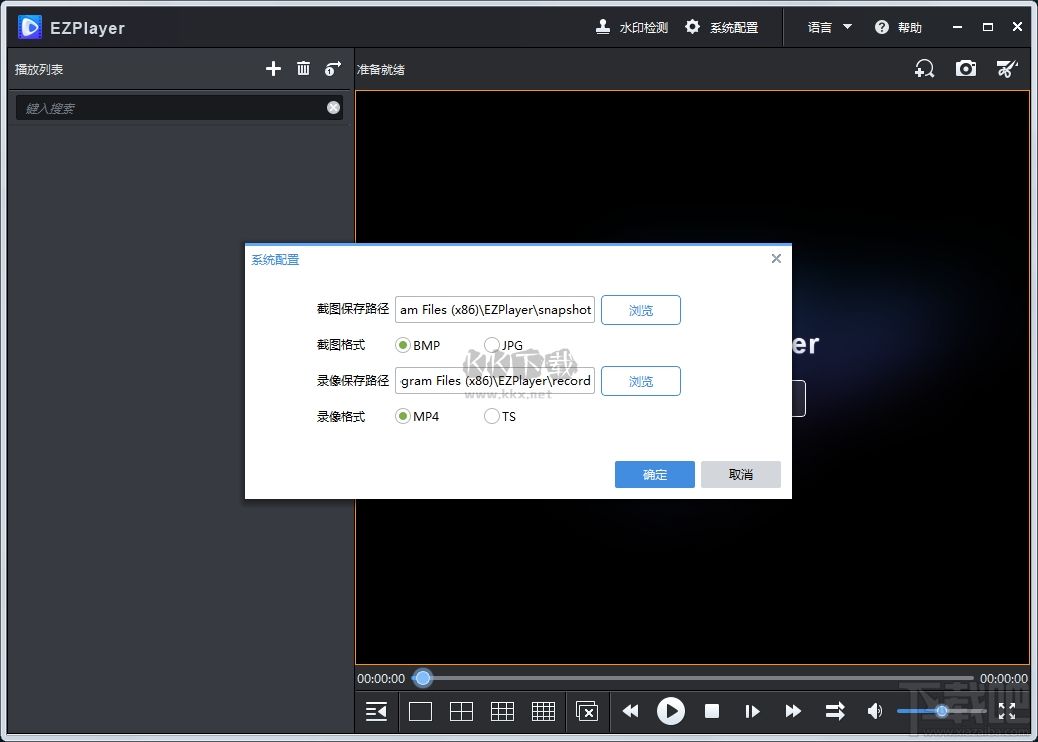Close all video windows icon
Viewport: 1038px width, 742px height.
pos(587,711)
